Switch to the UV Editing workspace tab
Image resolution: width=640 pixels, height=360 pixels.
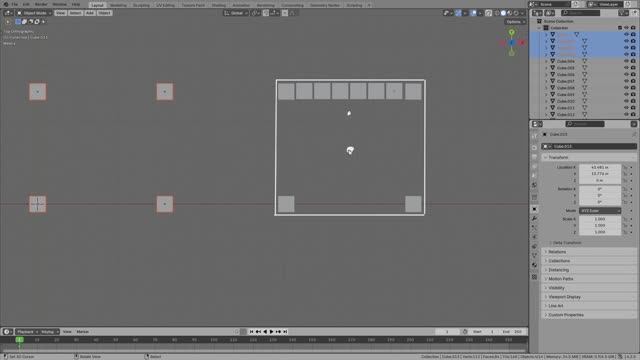coord(165,5)
